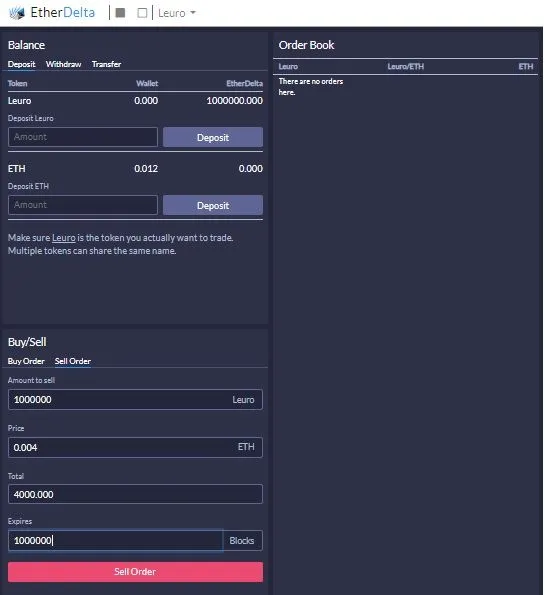
Task: Select the dark theme filled square
Action: click(120, 13)
